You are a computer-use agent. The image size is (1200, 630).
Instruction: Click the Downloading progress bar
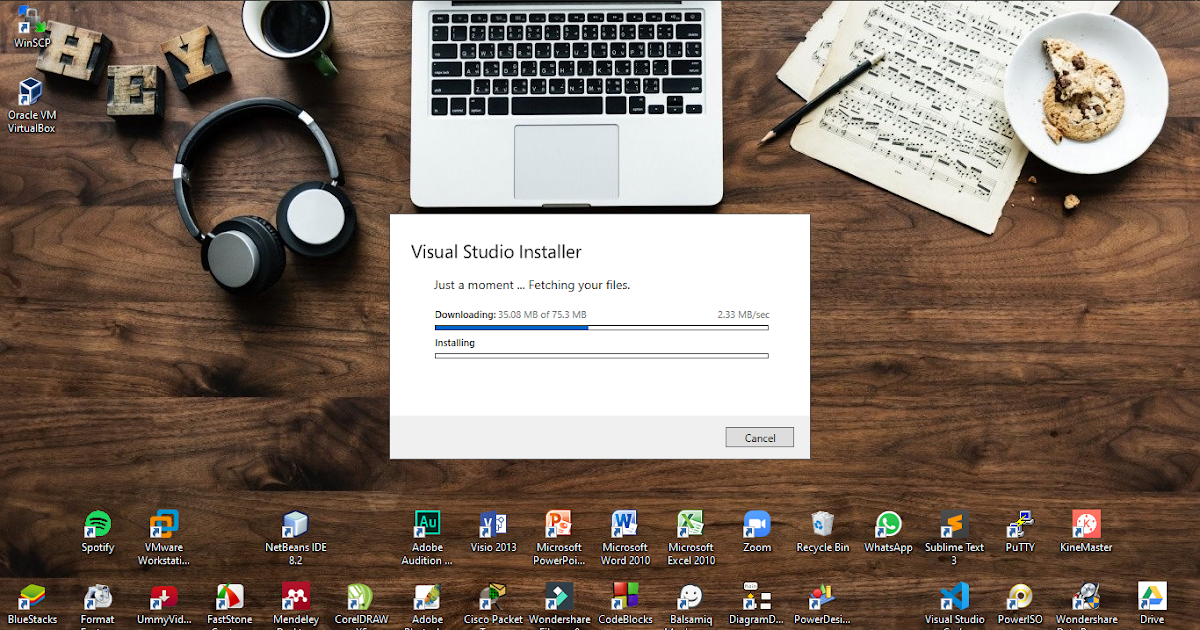coord(601,326)
